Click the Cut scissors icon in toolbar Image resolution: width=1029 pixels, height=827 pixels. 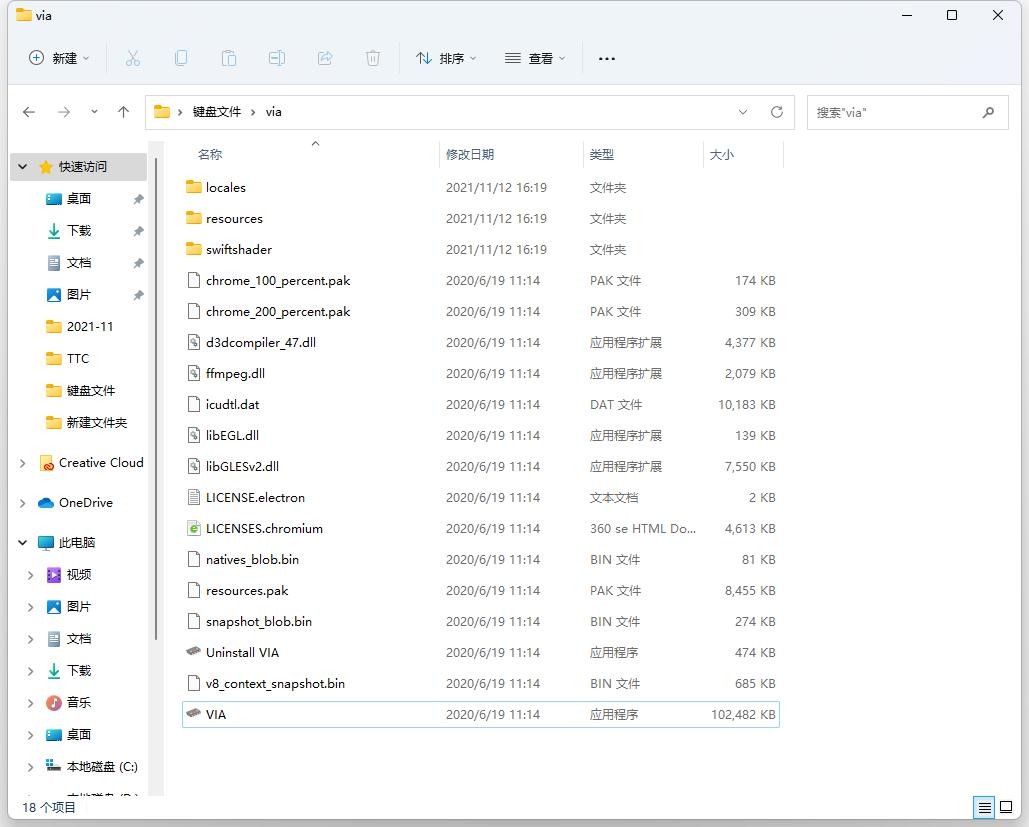[132, 58]
